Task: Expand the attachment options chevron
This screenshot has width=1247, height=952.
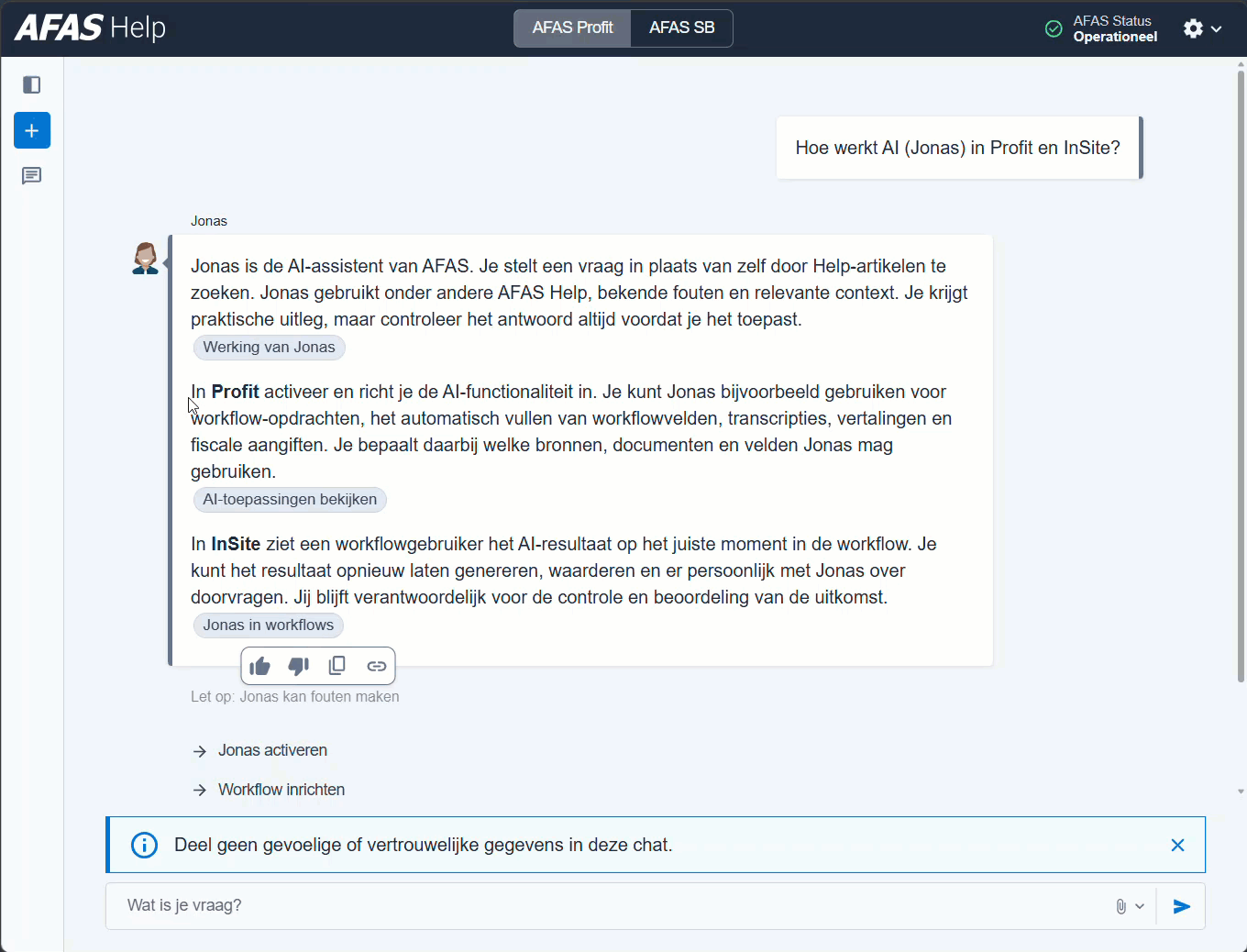Action: click(x=1140, y=906)
